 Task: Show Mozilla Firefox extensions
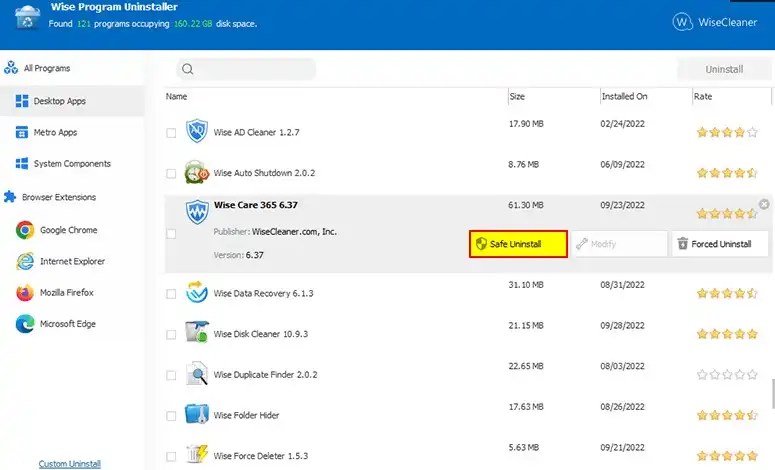[x=66, y=293]
